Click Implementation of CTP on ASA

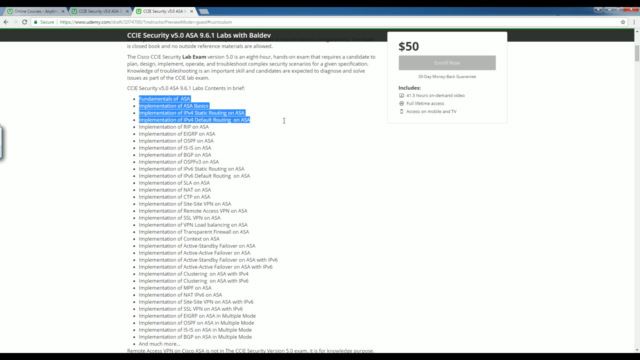coord(174,197)
